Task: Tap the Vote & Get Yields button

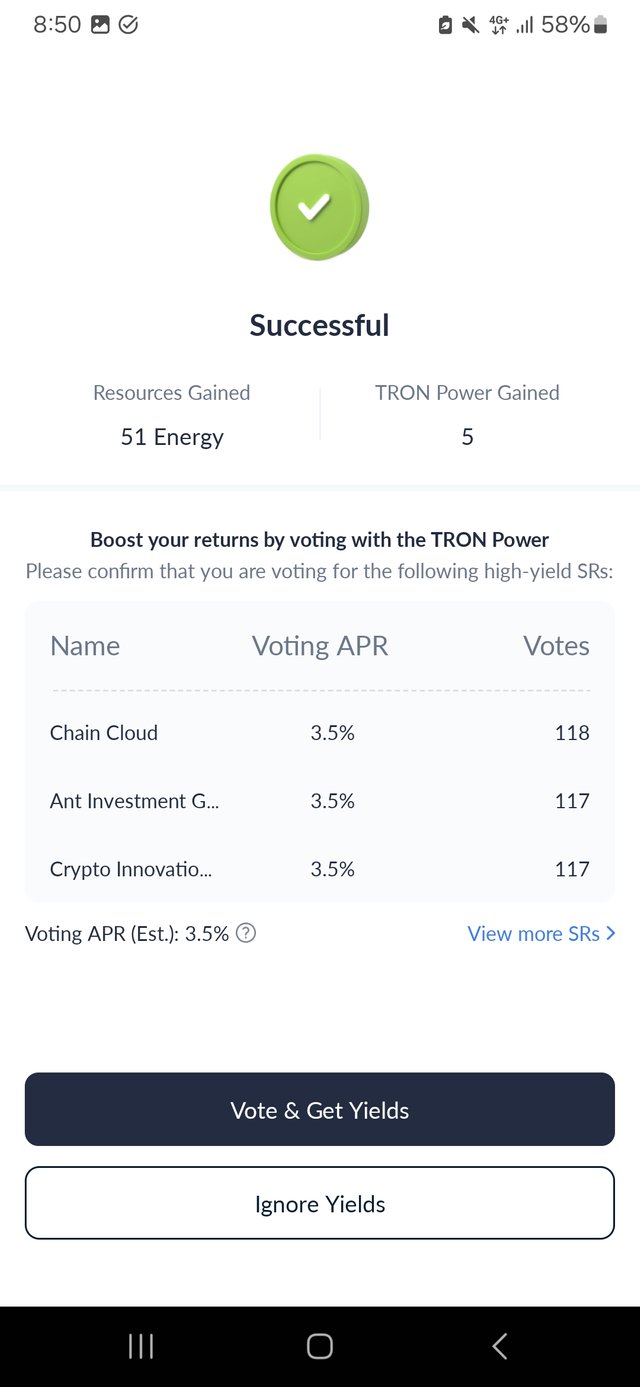Action: (x=320, y=1109)
